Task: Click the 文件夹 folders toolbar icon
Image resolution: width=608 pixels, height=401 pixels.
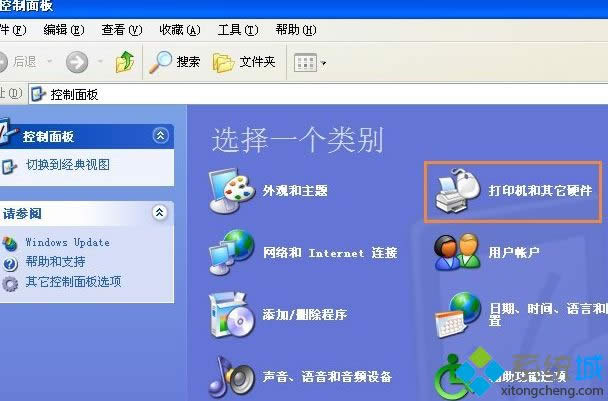Action: click(223, 62)
